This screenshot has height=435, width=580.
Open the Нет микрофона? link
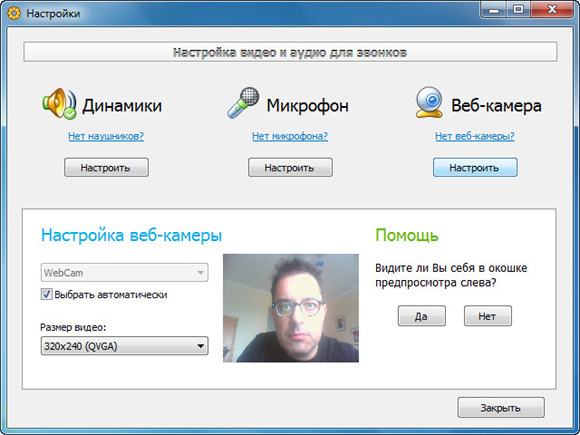290,136
